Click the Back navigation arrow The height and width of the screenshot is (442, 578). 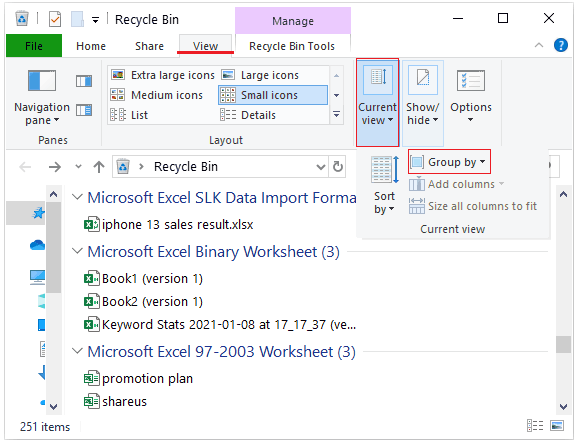point(25,167)
